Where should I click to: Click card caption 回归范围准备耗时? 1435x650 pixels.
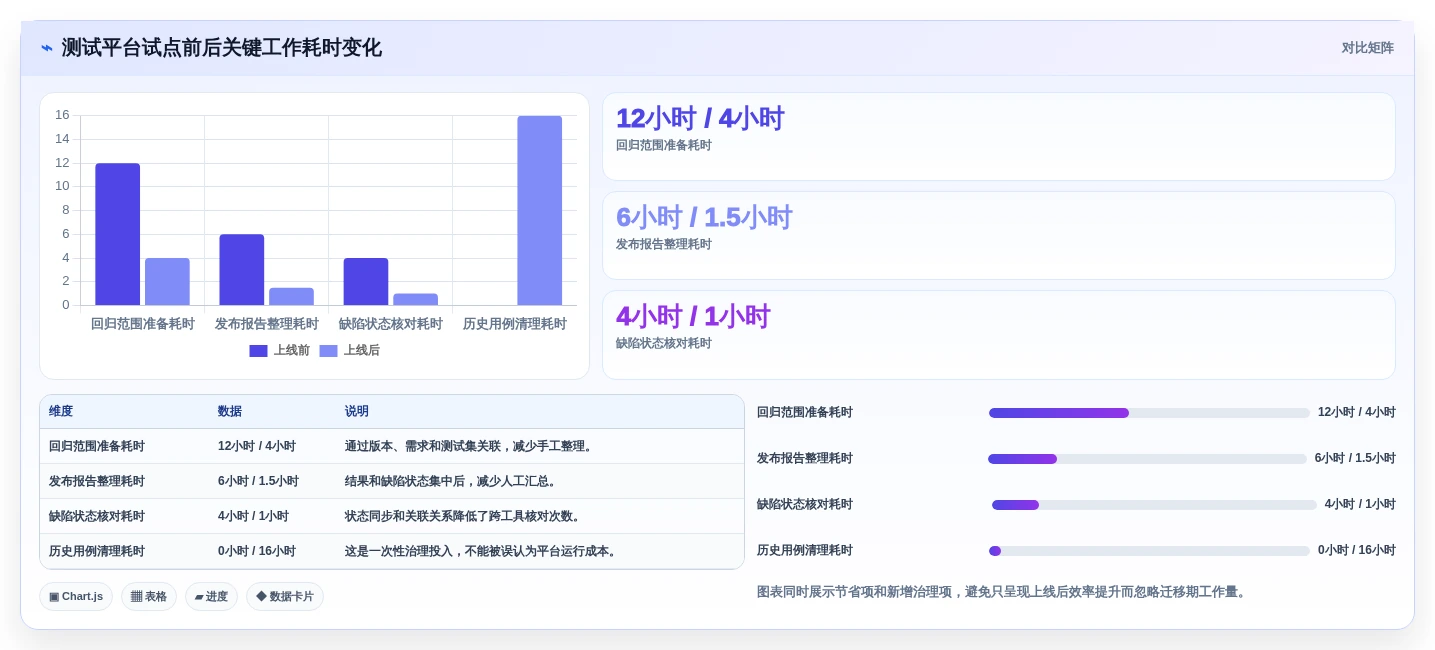coord(664,145)
